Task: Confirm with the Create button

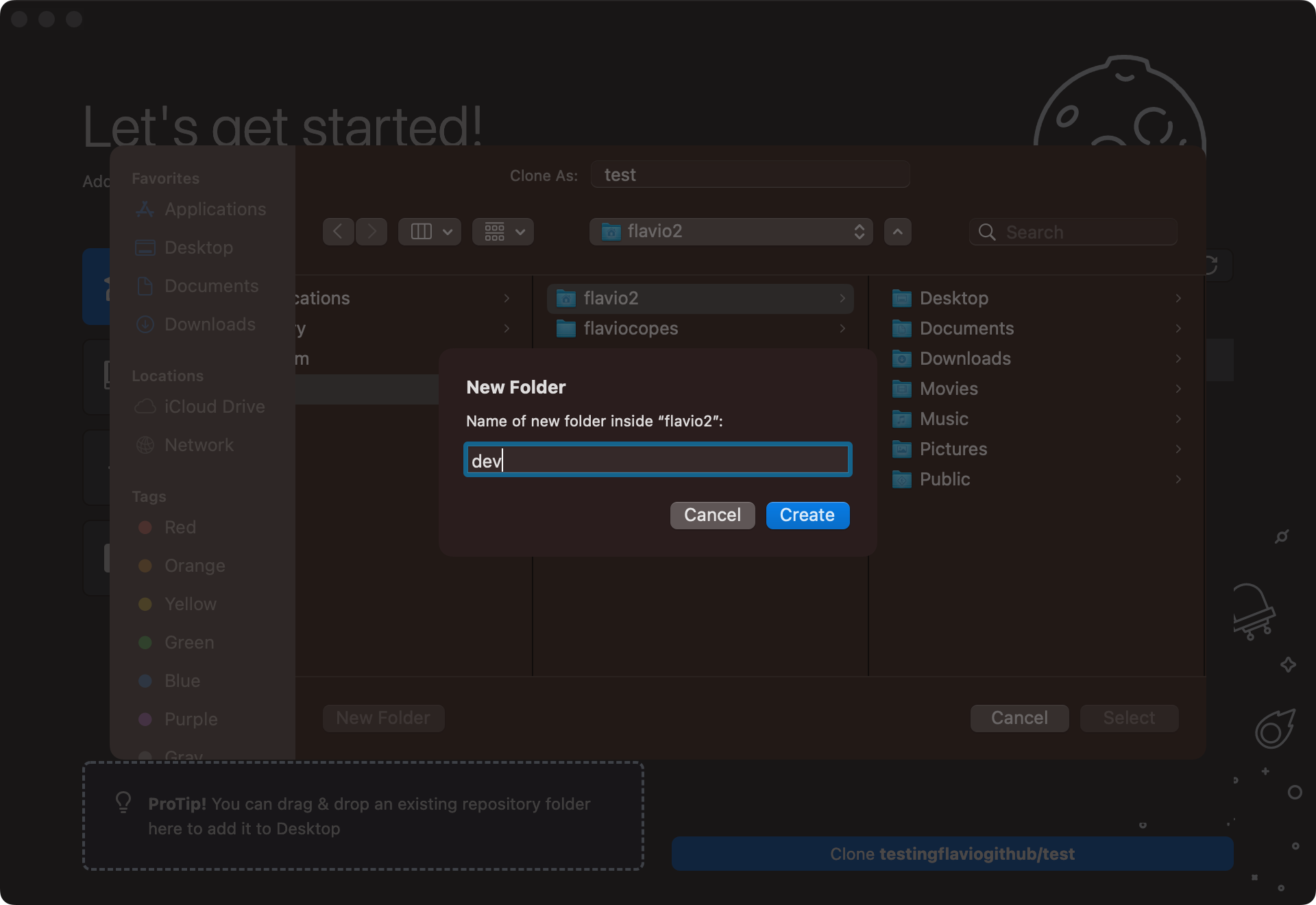Action: tap(807, 515)
